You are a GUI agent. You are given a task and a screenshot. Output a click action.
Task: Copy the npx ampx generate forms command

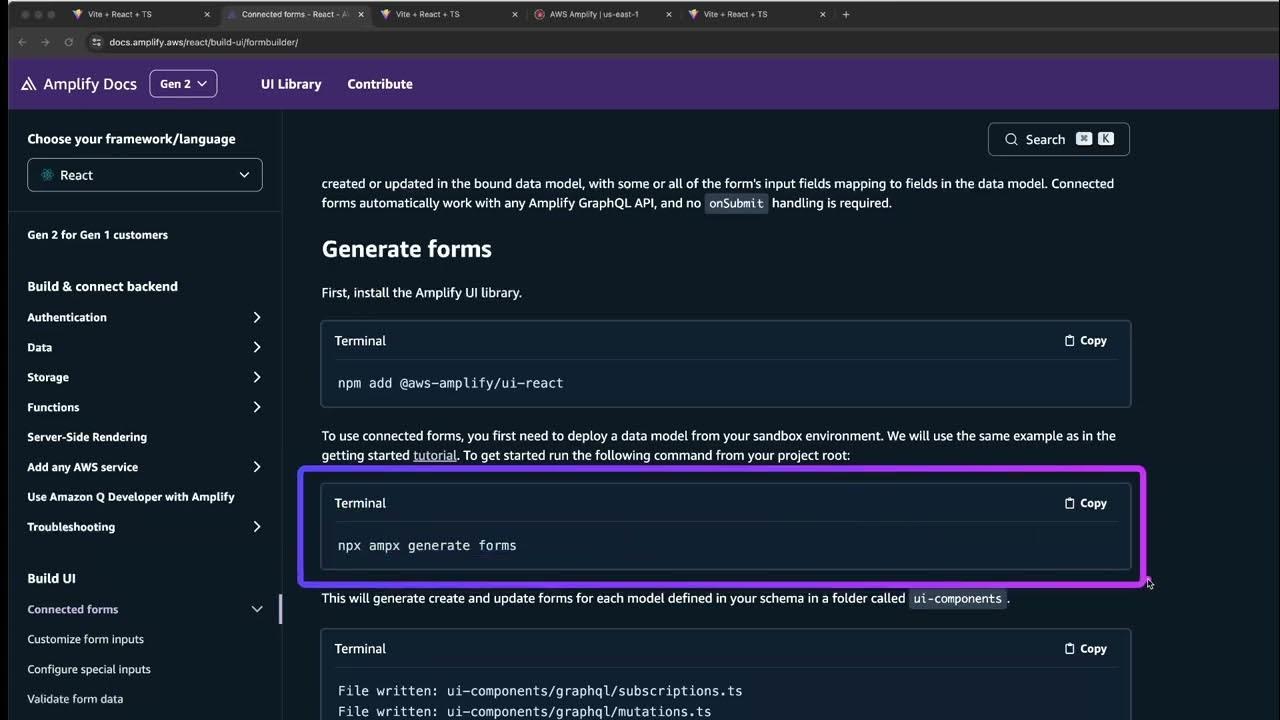[x=1086, y=503]
